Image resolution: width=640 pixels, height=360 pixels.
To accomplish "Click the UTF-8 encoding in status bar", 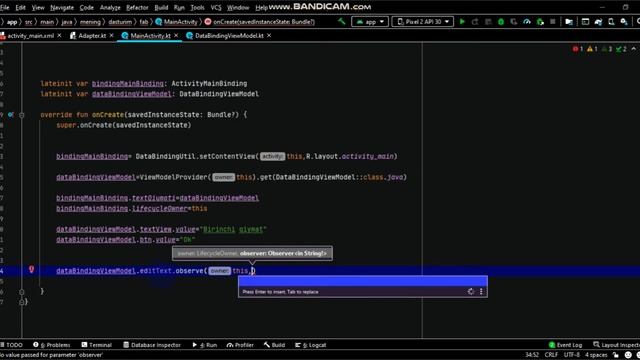I will (571, 355).
